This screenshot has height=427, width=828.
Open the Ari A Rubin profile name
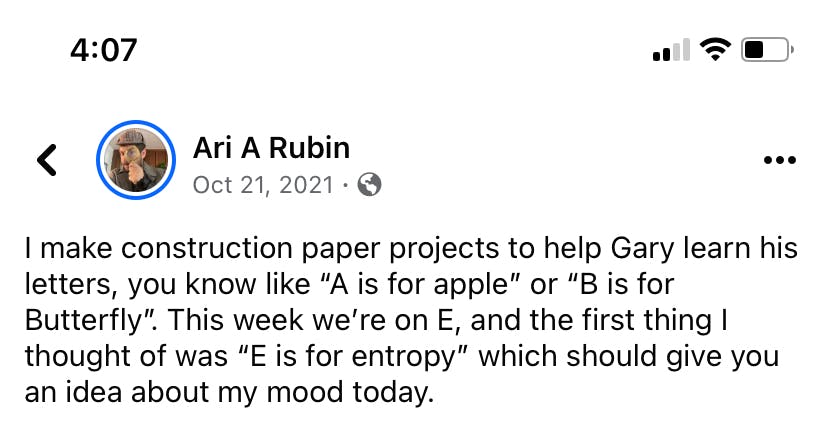(x=271, y=148)
